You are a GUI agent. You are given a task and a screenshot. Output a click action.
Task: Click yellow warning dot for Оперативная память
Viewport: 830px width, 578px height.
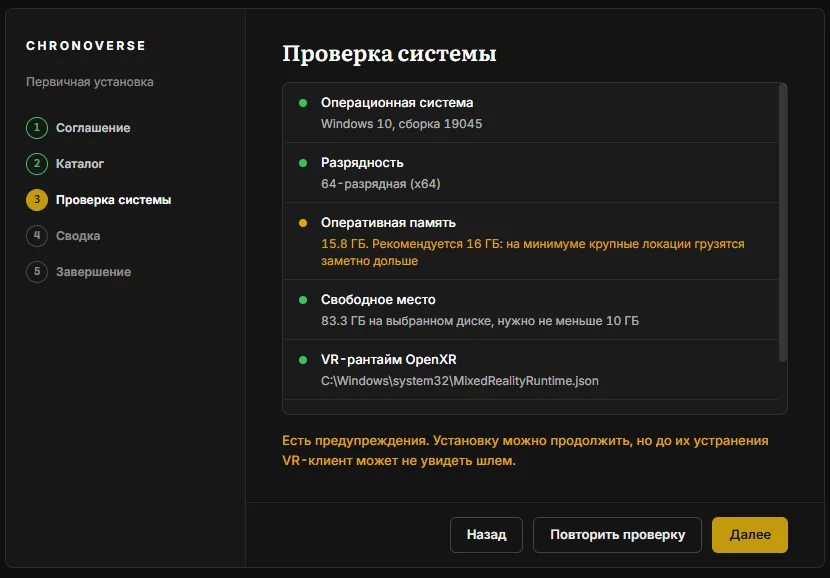(x=303, y=223)
